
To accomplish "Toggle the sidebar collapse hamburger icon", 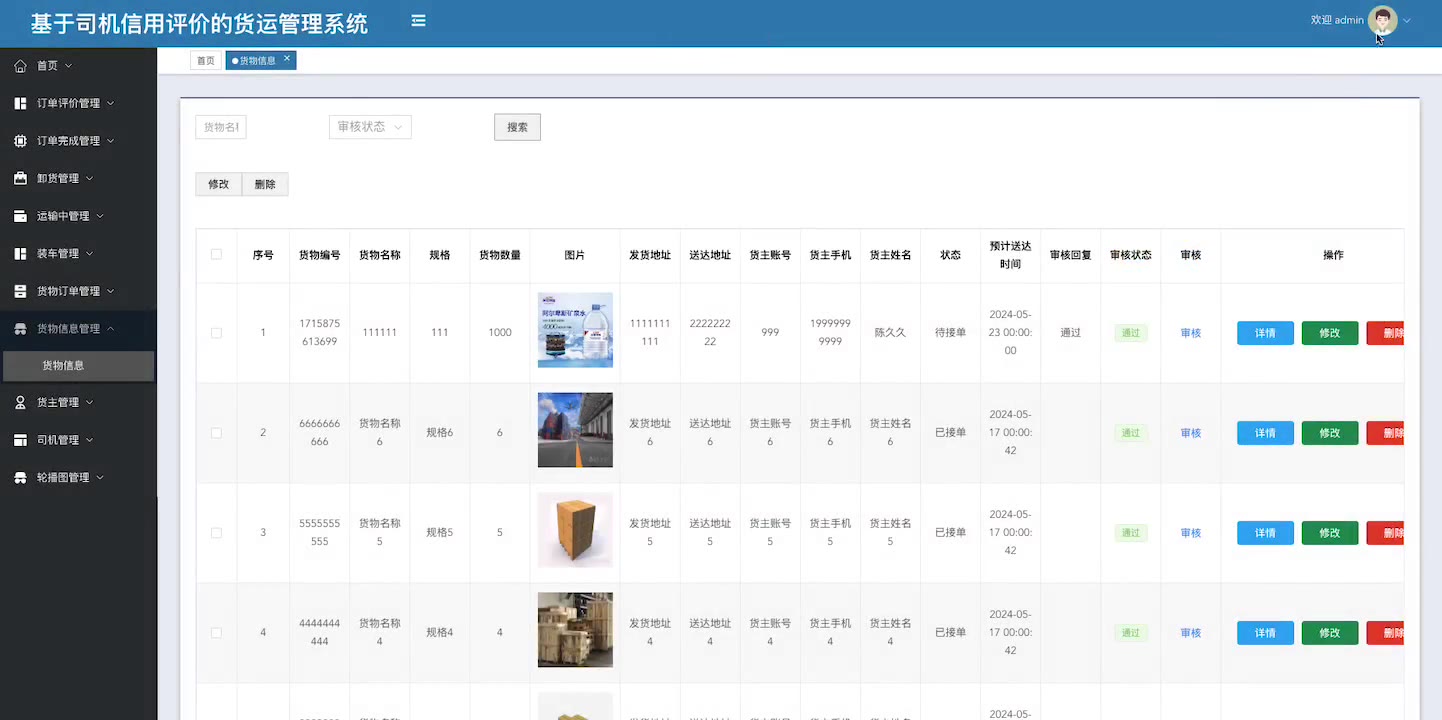I will pos(418,21).
